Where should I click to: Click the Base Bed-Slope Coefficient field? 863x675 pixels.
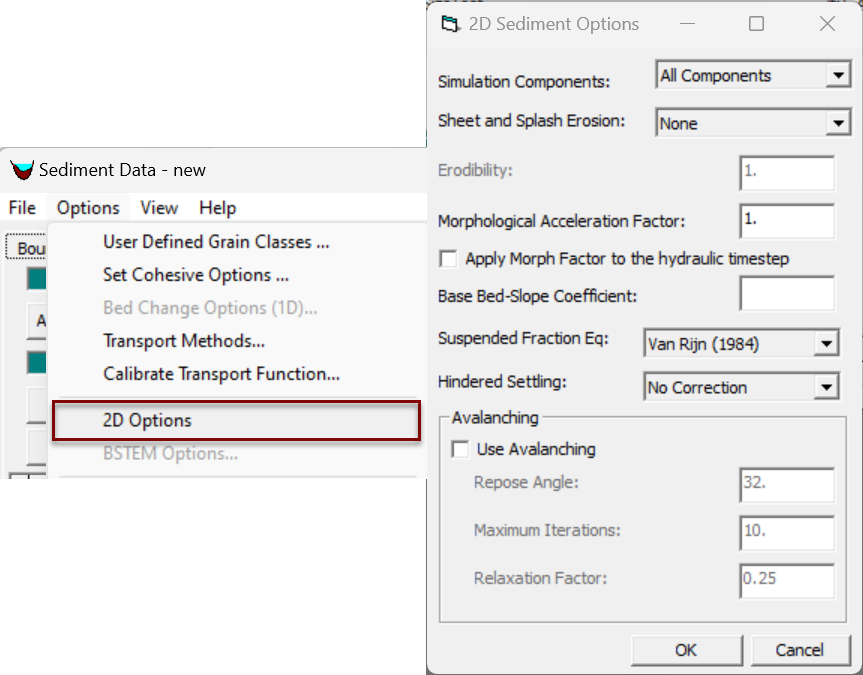tap(787, 293)
